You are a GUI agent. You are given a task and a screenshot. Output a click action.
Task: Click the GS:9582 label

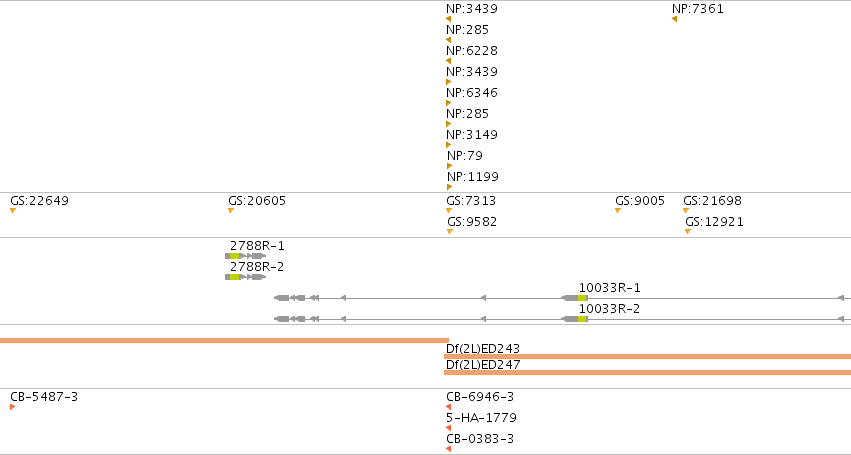pos(472,222)
